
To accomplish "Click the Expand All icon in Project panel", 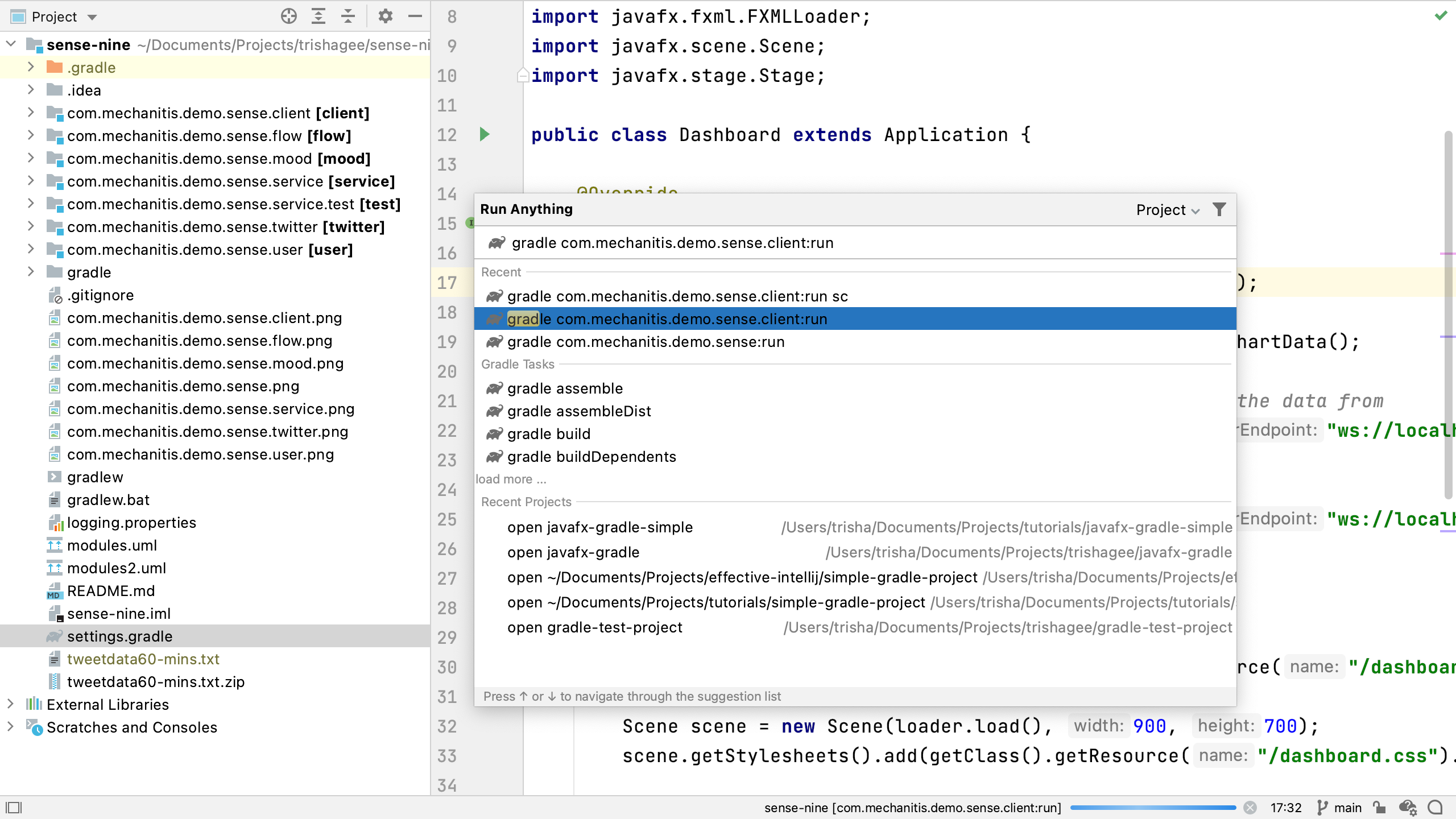I will pos(318,16).
